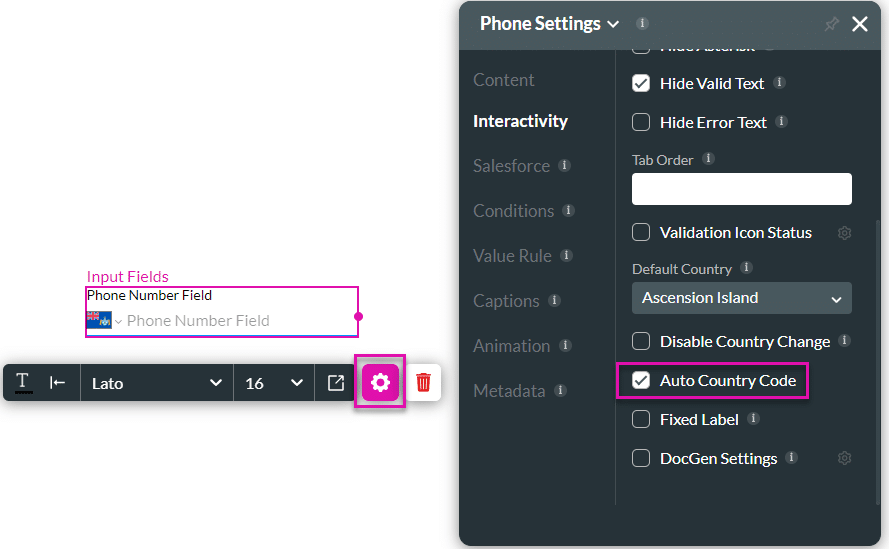Click the align-left indent icon
Screen dimensions: 889x549
click(58, 383)
